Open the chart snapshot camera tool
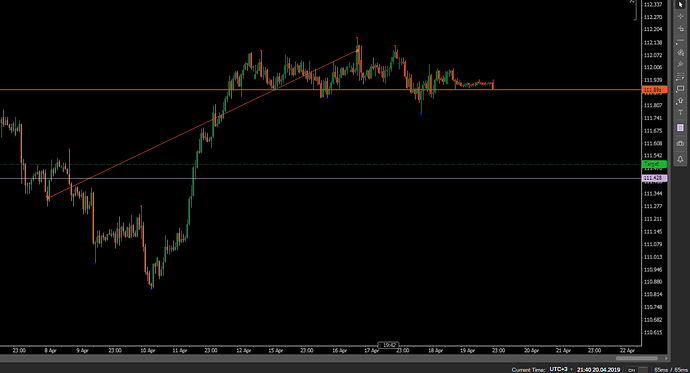Image resolution: width=690 pixels, height=373 pixels. (x=680, y=143)
